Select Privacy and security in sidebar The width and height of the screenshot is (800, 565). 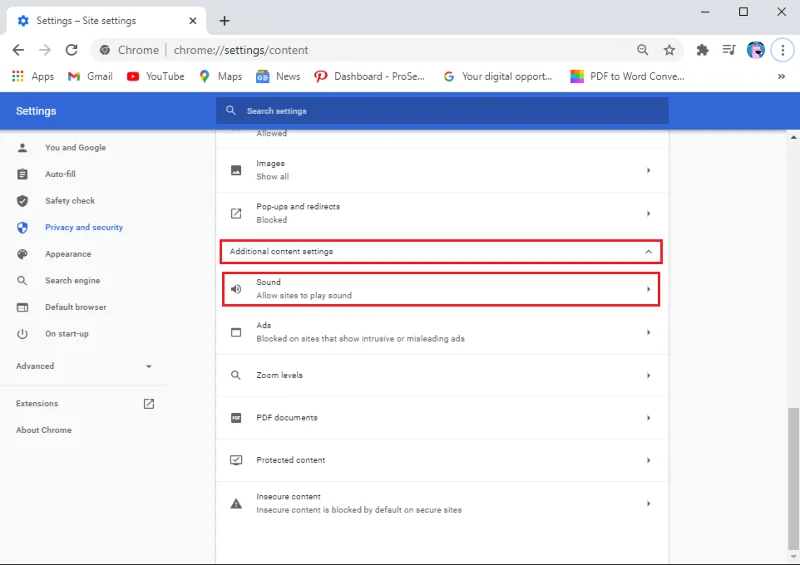(x=84, y=227)
